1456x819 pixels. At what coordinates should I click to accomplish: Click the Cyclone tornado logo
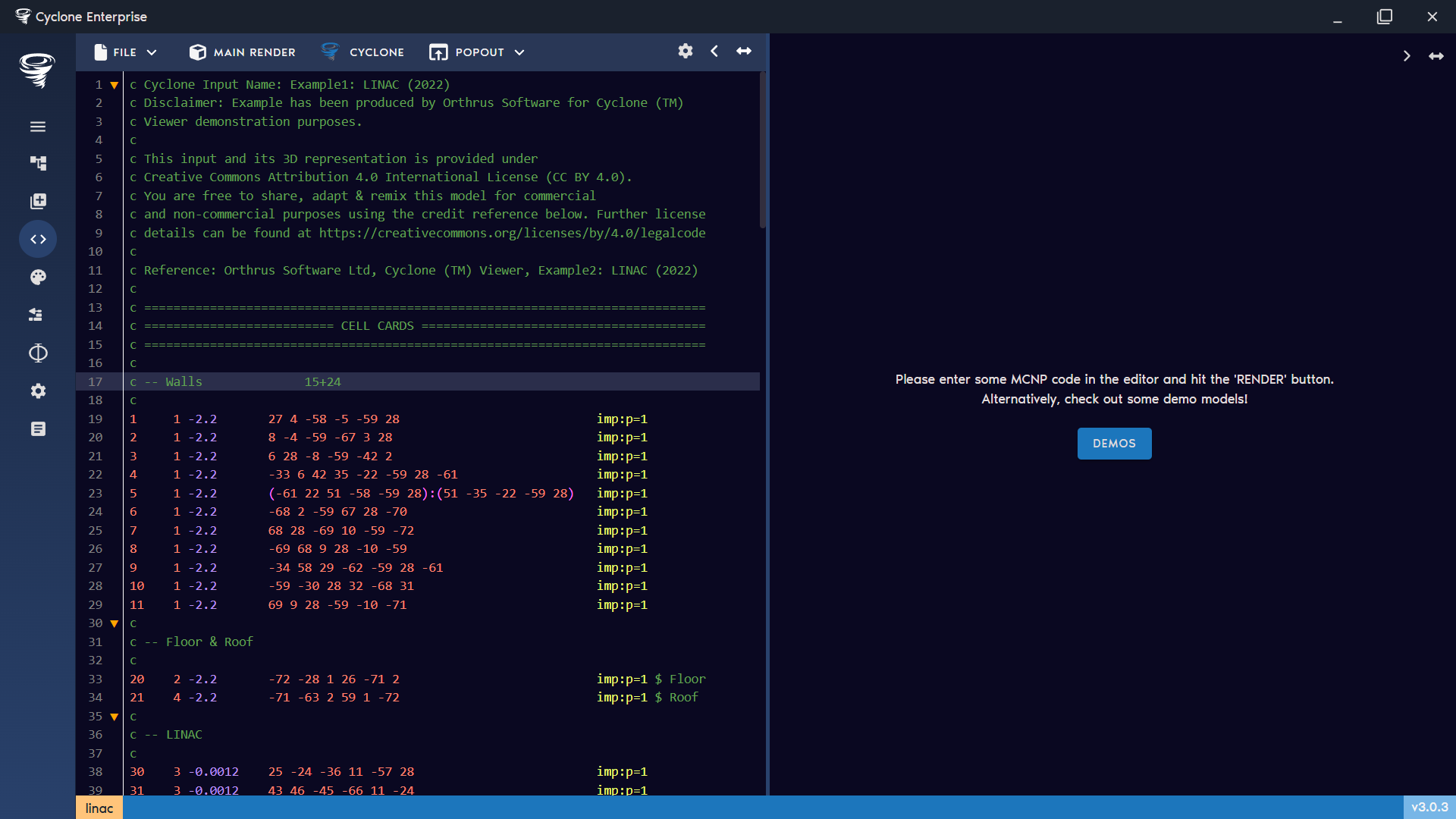[x=37, y=71]
